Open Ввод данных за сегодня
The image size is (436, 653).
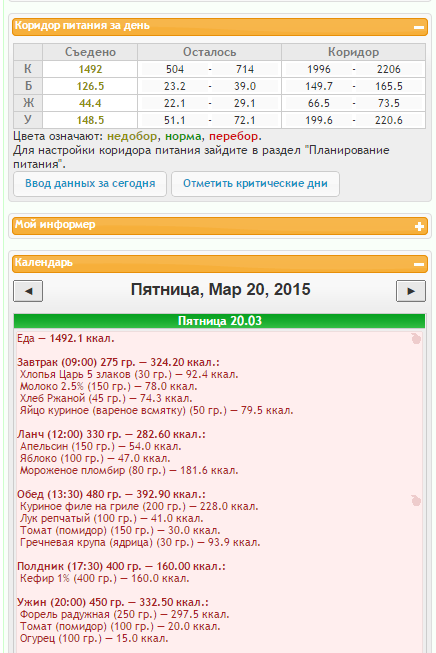(x=90, y=184)
